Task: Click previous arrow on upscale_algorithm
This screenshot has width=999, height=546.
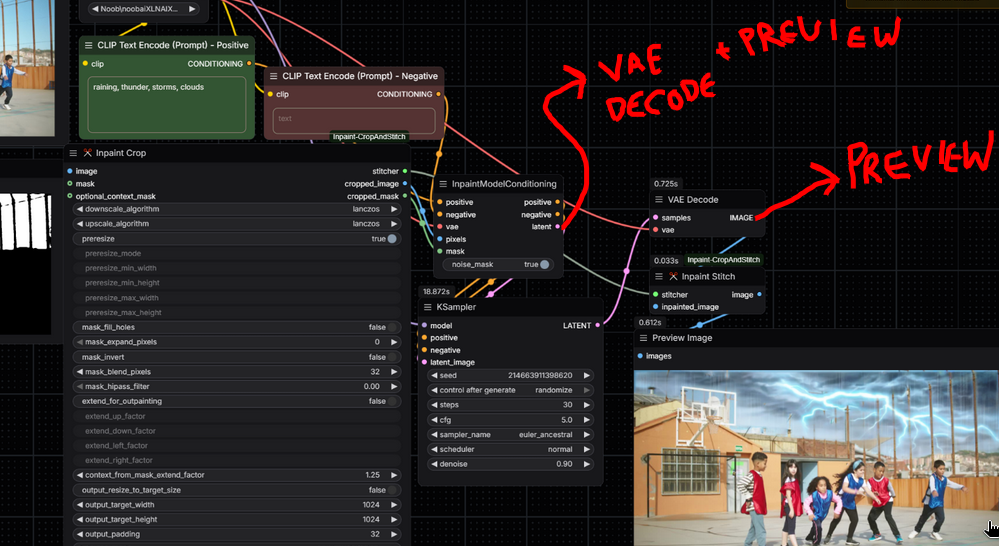Action: 80,224
